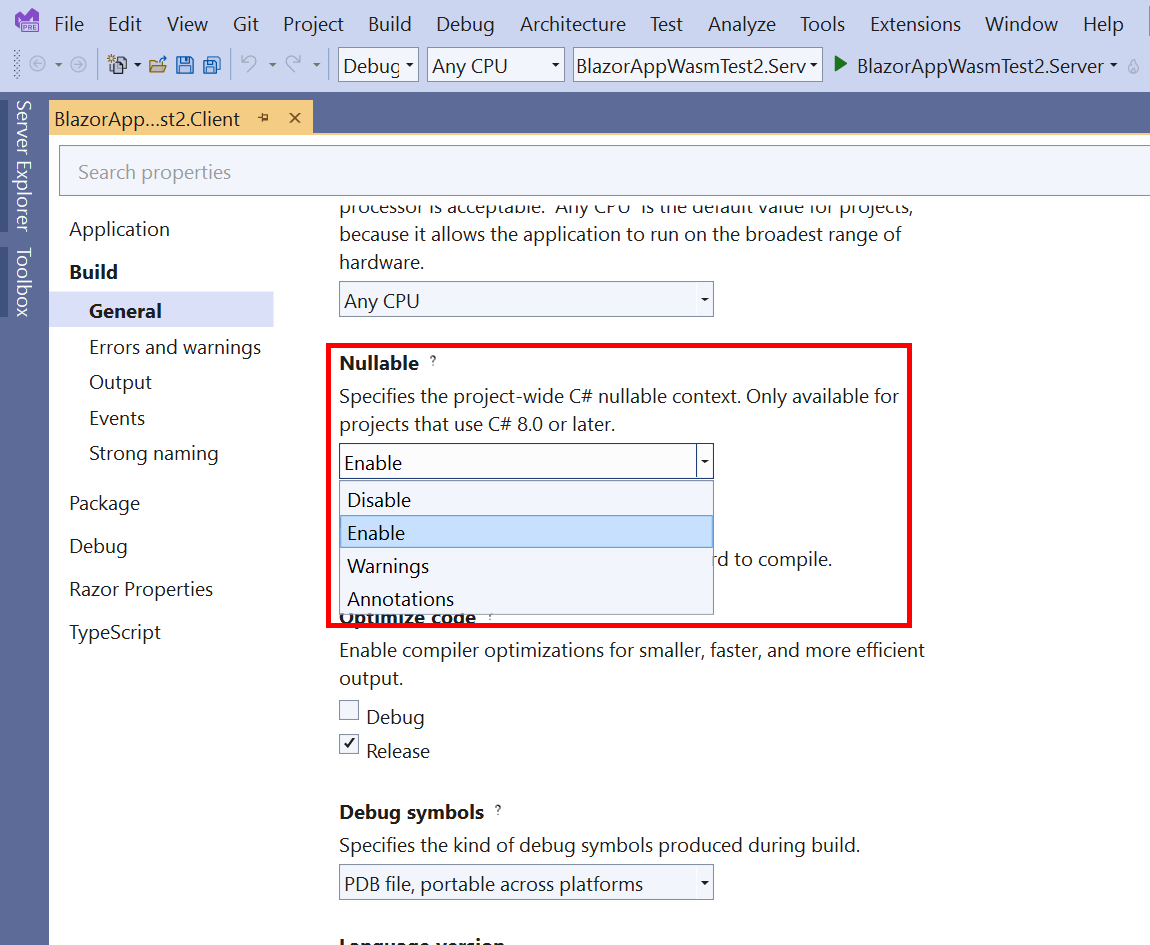
Task: Click the Debug symbols help question mark
Action: pyautogui.click(x=498, y=810)
